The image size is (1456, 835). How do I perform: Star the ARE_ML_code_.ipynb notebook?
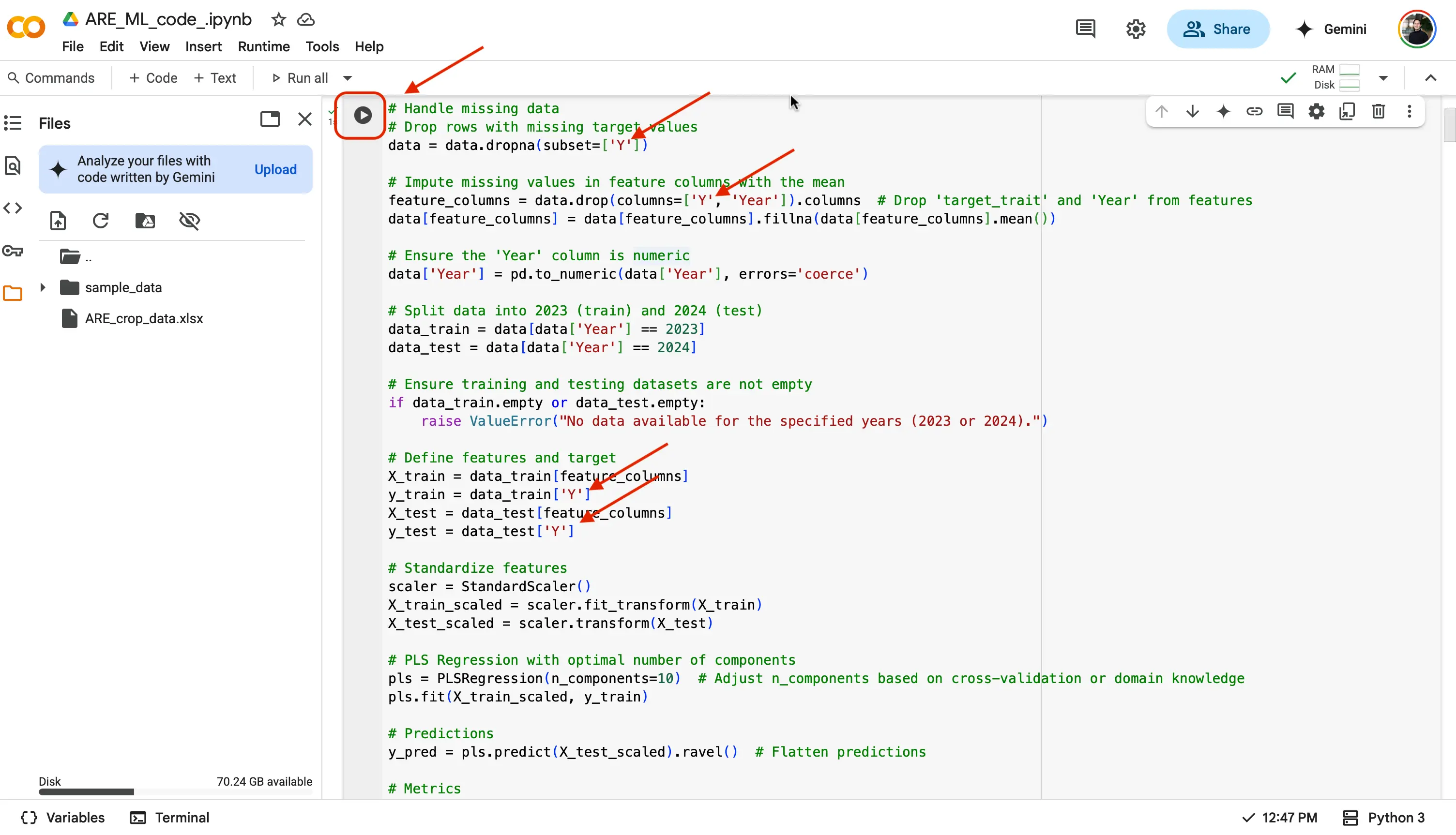[279, 19]
